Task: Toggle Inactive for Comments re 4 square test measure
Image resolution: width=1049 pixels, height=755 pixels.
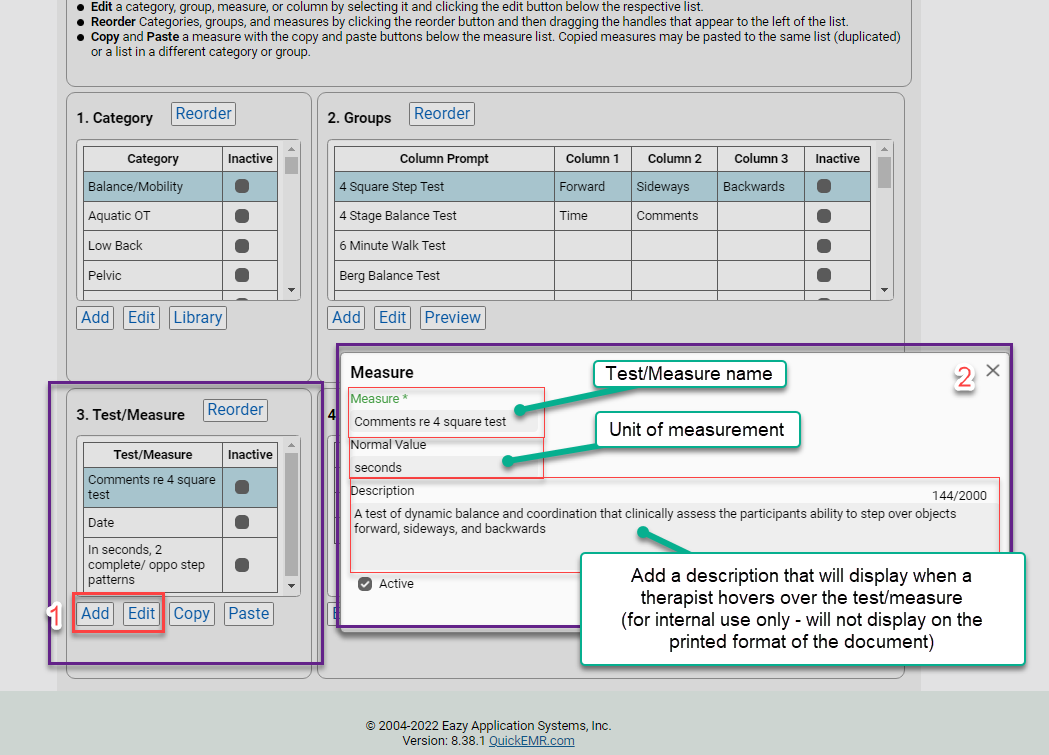Action: pyautogui.click(x=242, y=487)
